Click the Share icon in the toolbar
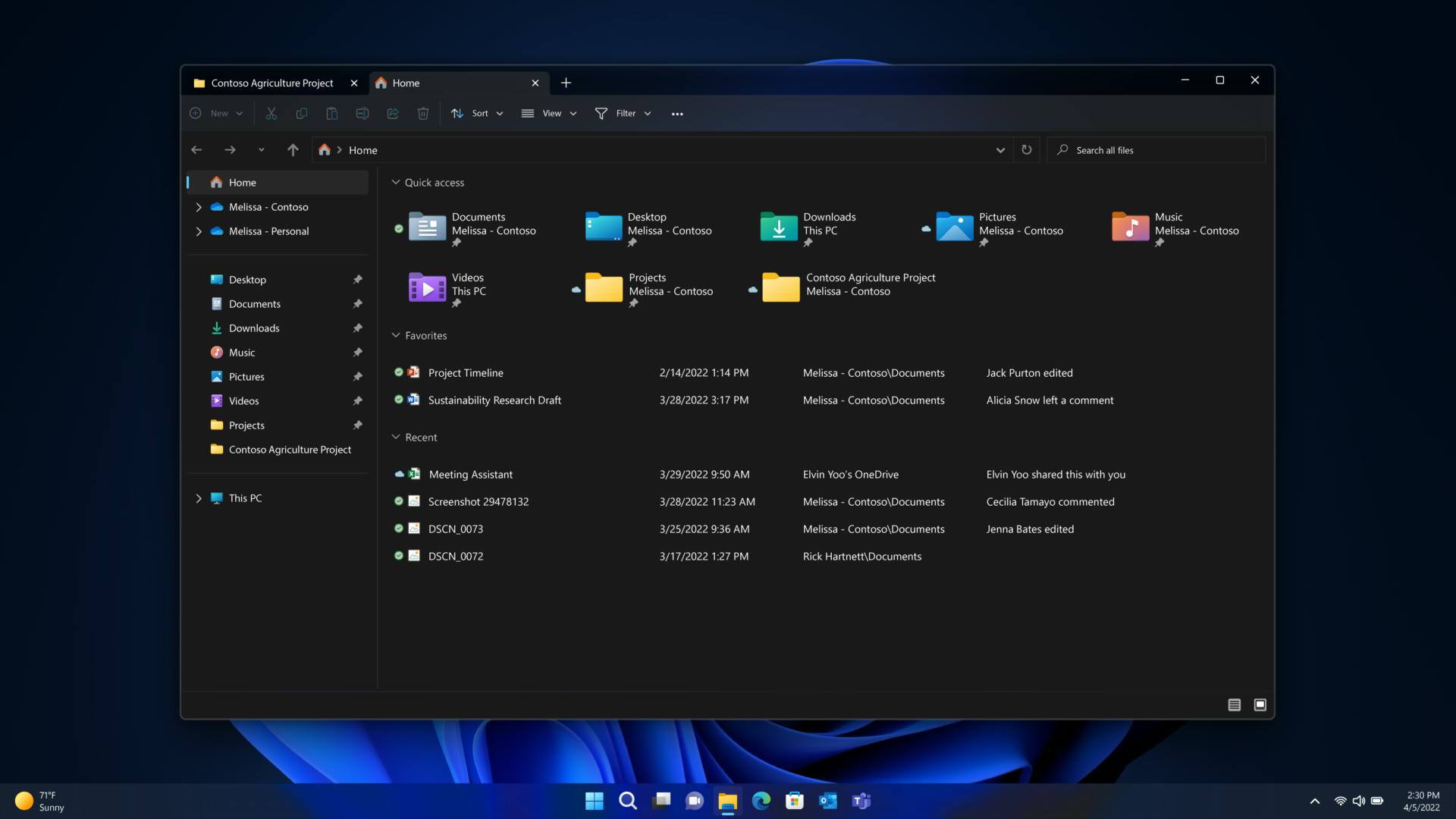Image resolution: width=1456 pixels, height=819 pixels. click(392, 113)
